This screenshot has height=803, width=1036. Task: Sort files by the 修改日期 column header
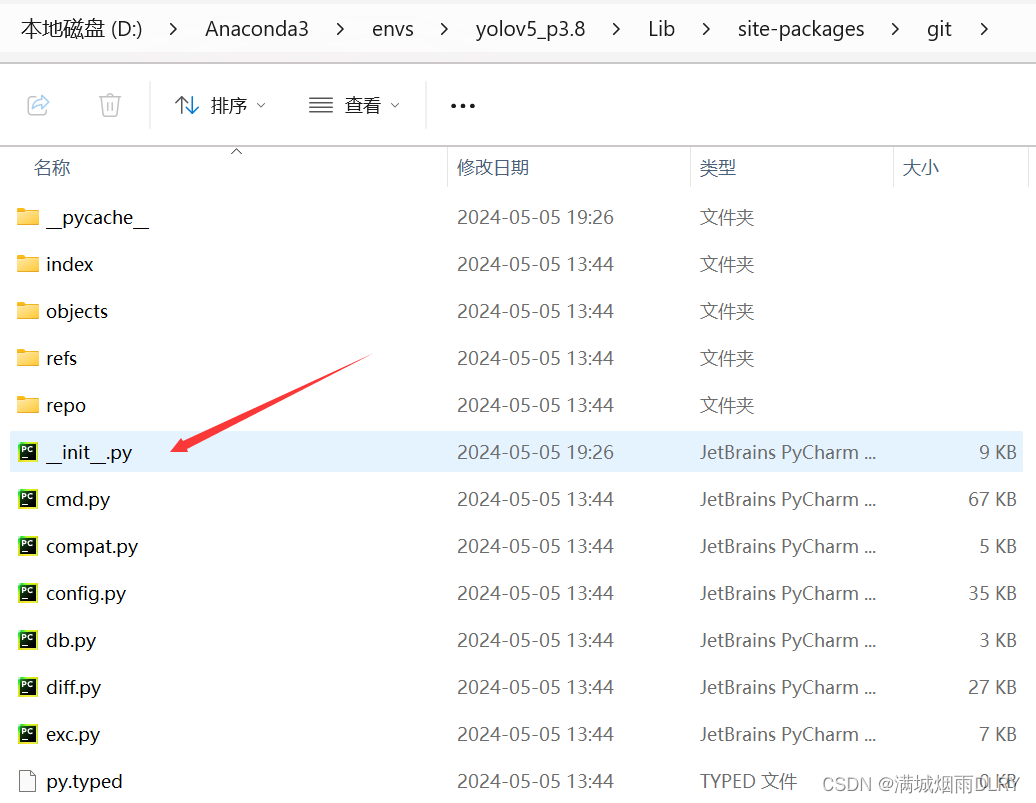[x=493, y=167]
